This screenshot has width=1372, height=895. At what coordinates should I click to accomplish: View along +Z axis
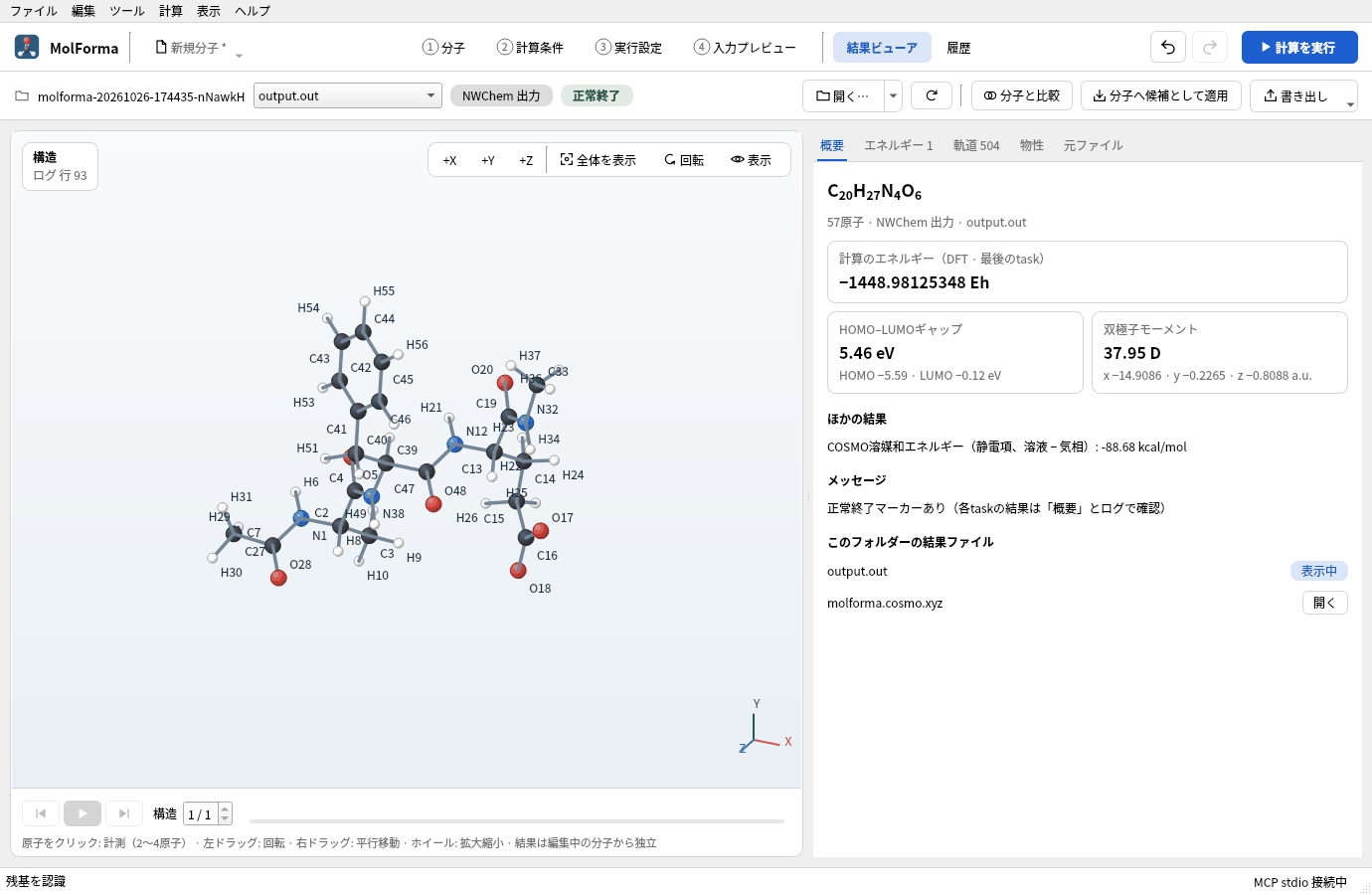coord(526,160)
